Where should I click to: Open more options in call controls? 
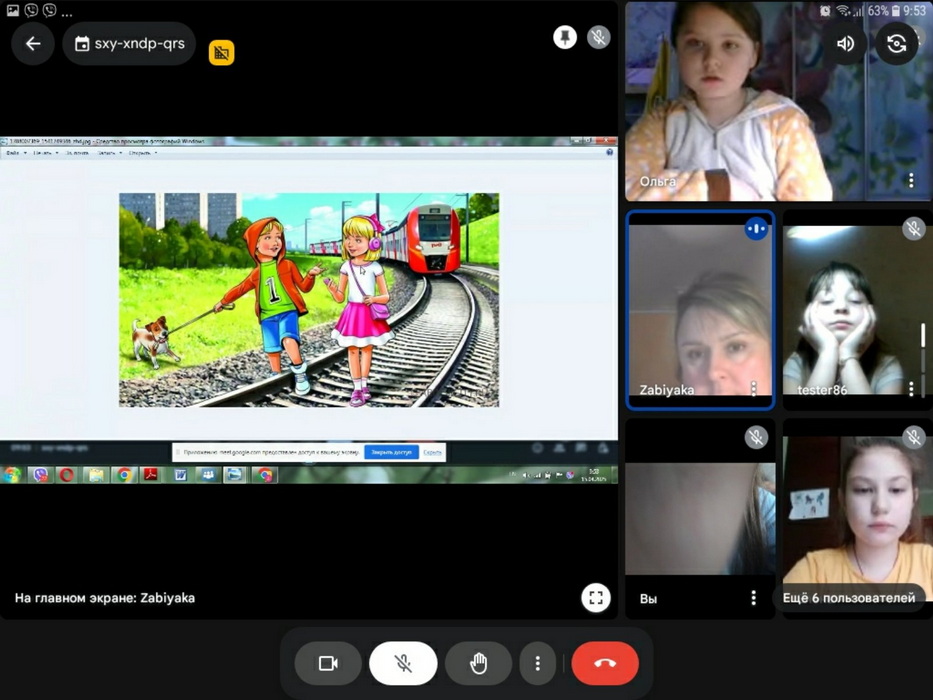pos(537,662)
